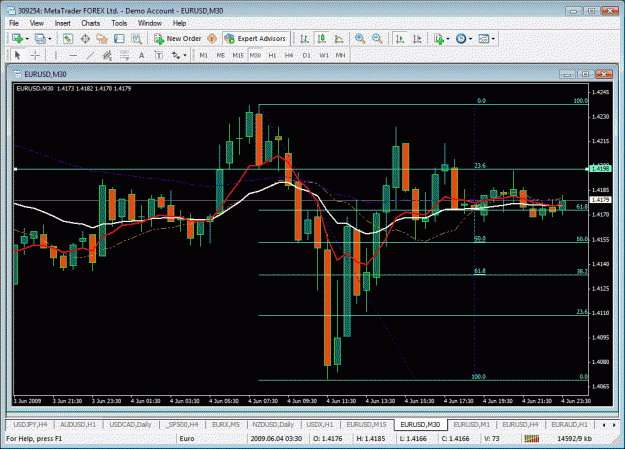Click the New Order button
The width and height of the screenshot is (625, 449).
coord(178,39)
